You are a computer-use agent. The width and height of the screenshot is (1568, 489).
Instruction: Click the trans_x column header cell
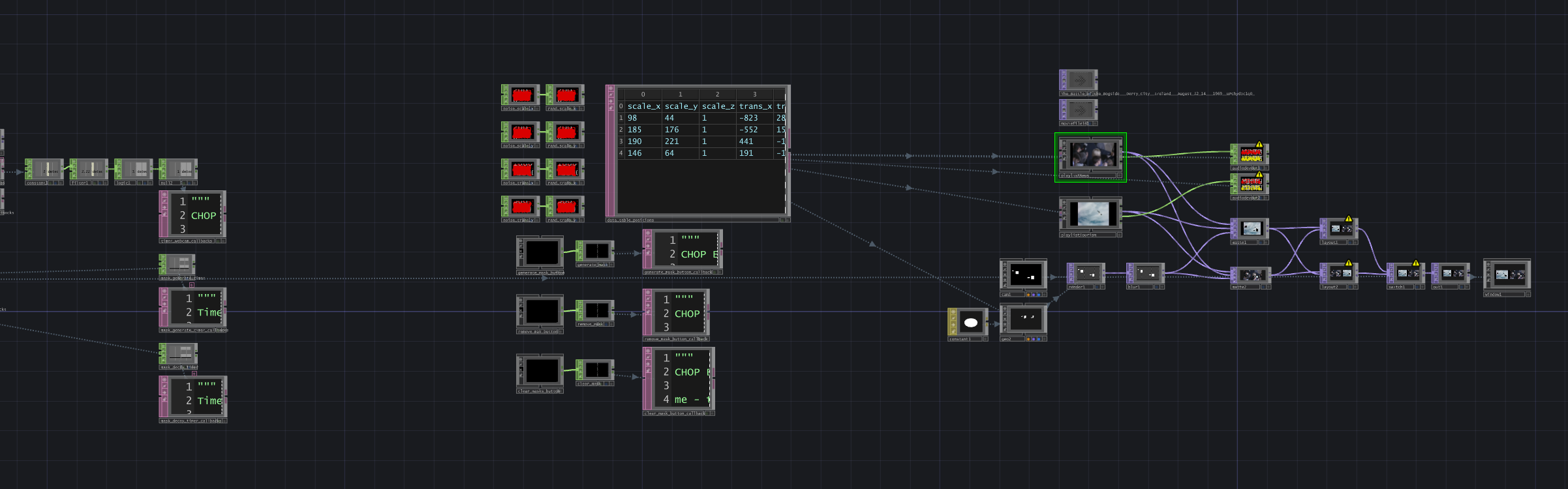click(x=755, y=106)
